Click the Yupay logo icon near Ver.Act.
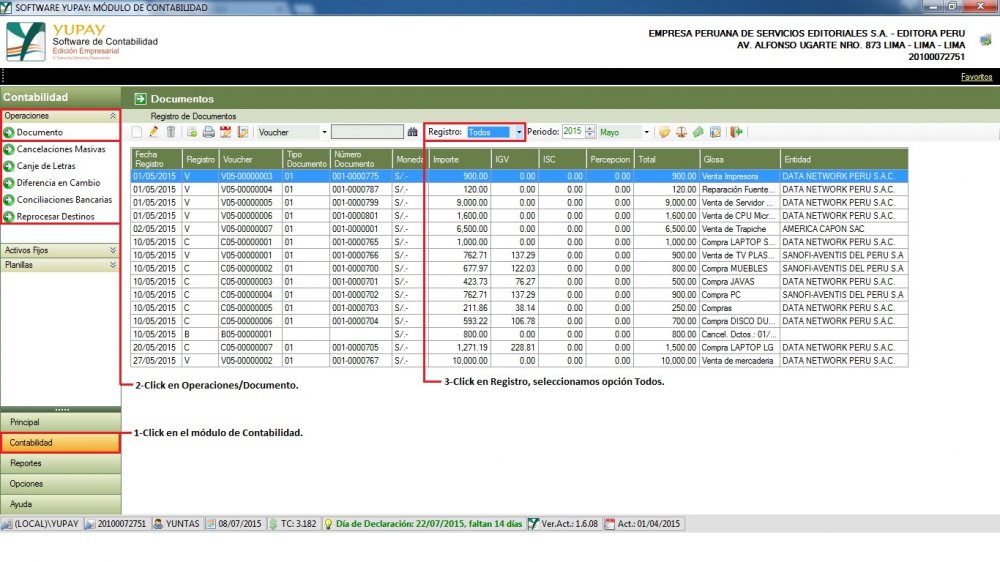Viewport: 1000px width, 562px height. pyautogui.click(x=533, y=524)
